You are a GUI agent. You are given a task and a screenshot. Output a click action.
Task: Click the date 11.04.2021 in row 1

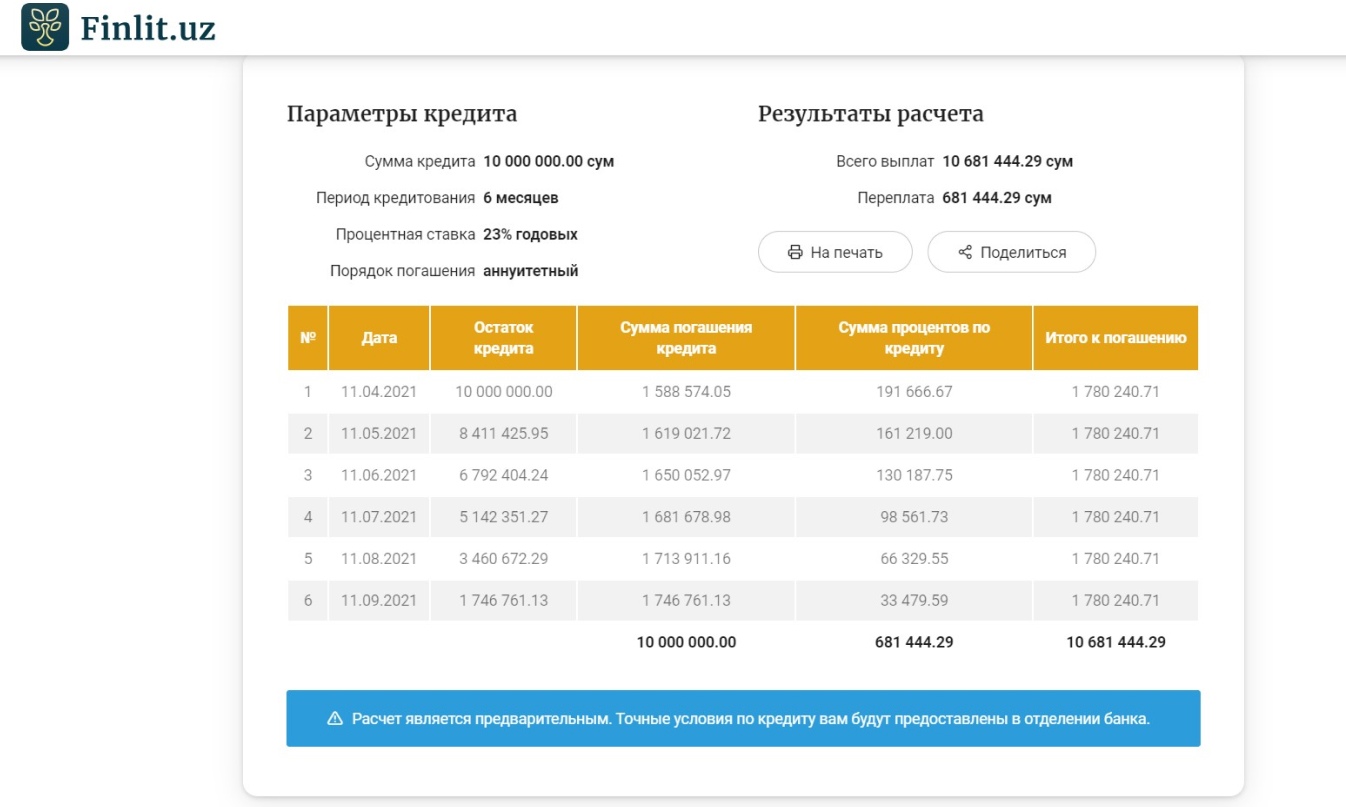pos(379,392)
